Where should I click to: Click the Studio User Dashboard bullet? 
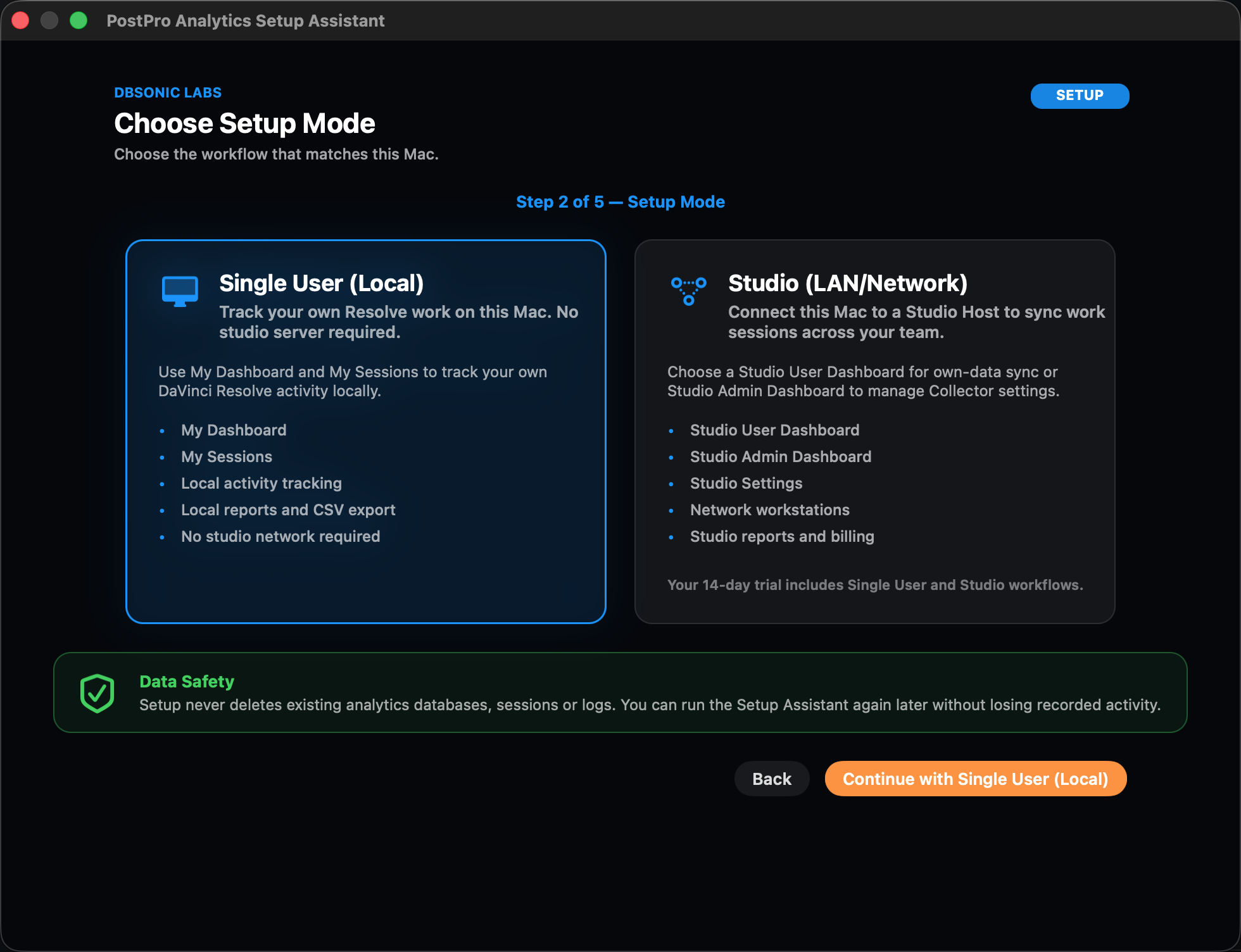pyautogui.click(x=774, y=430)
